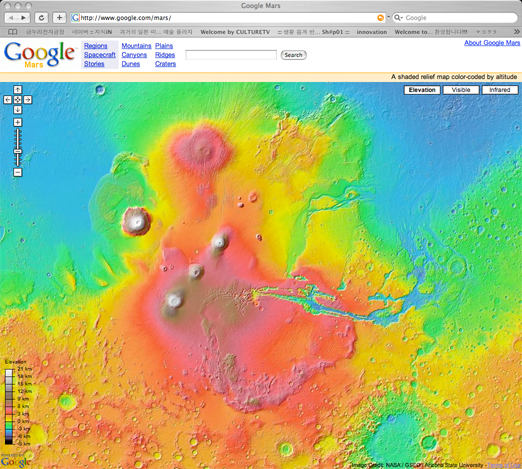Pan the map right with the arrow
The height and width of the screenshot is (469, 522).
tap(28, 99)
